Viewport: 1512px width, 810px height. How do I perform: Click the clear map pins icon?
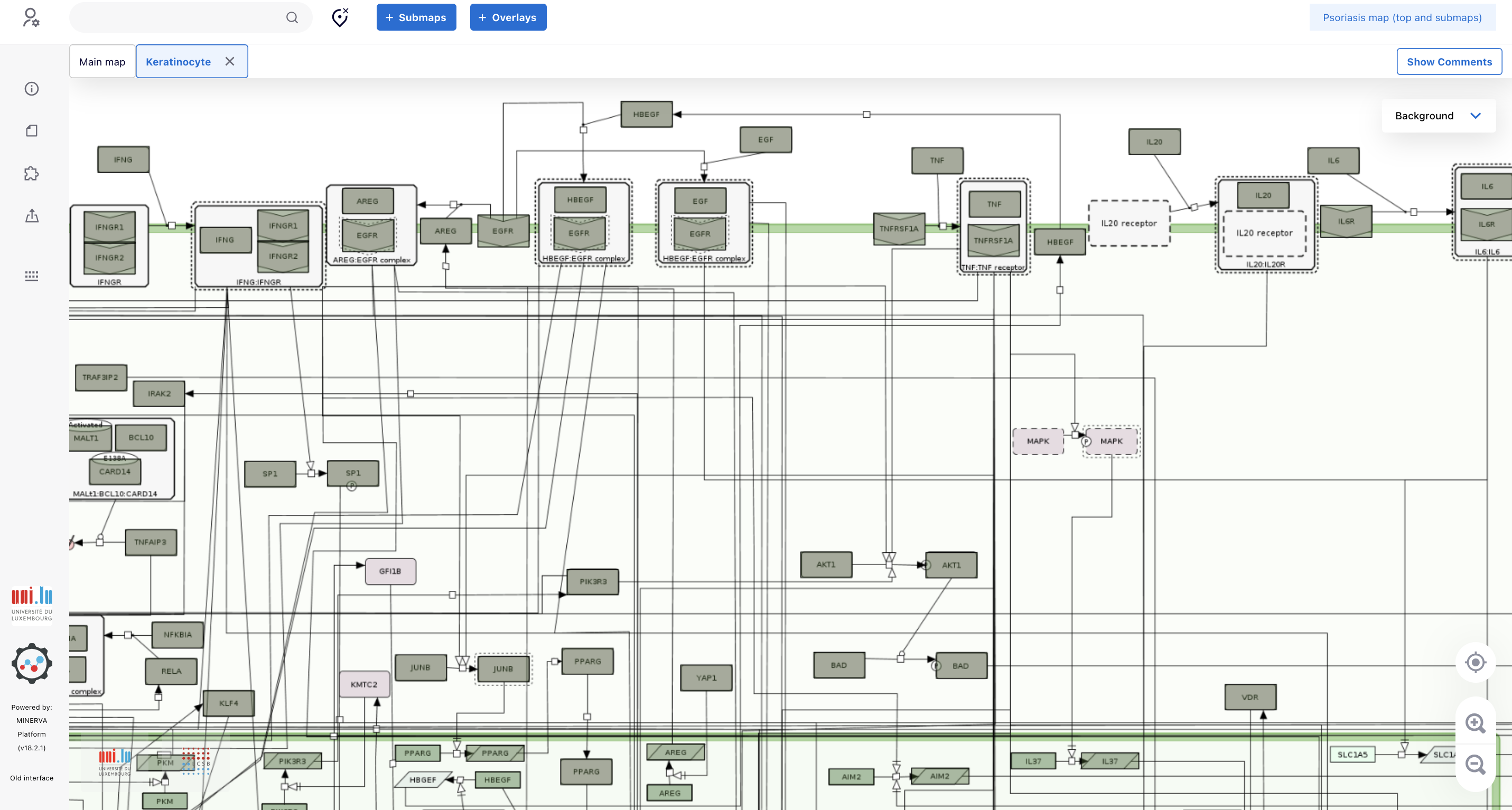[x=340, y=17]
